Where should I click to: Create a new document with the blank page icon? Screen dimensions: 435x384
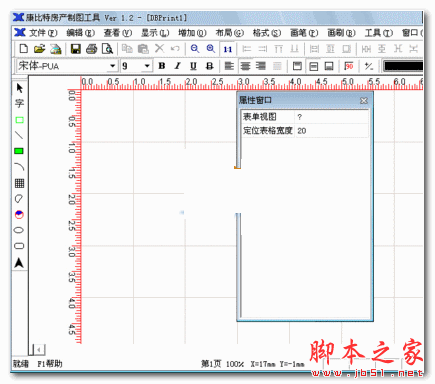pyautogui.click(x=24, y=49)
